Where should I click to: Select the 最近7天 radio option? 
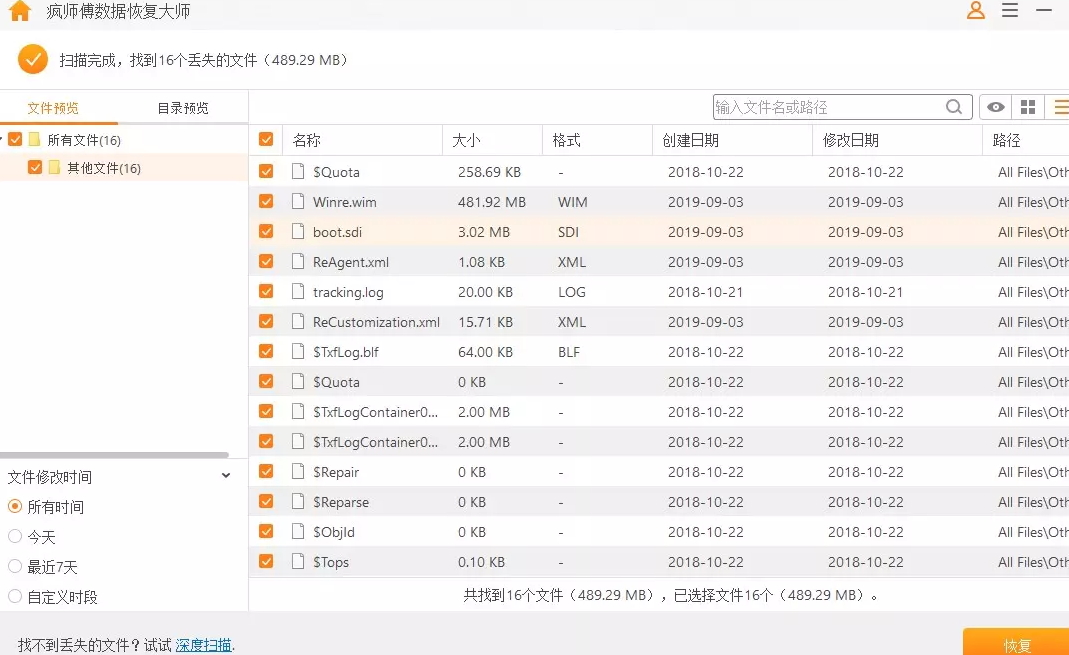(15, 567)
